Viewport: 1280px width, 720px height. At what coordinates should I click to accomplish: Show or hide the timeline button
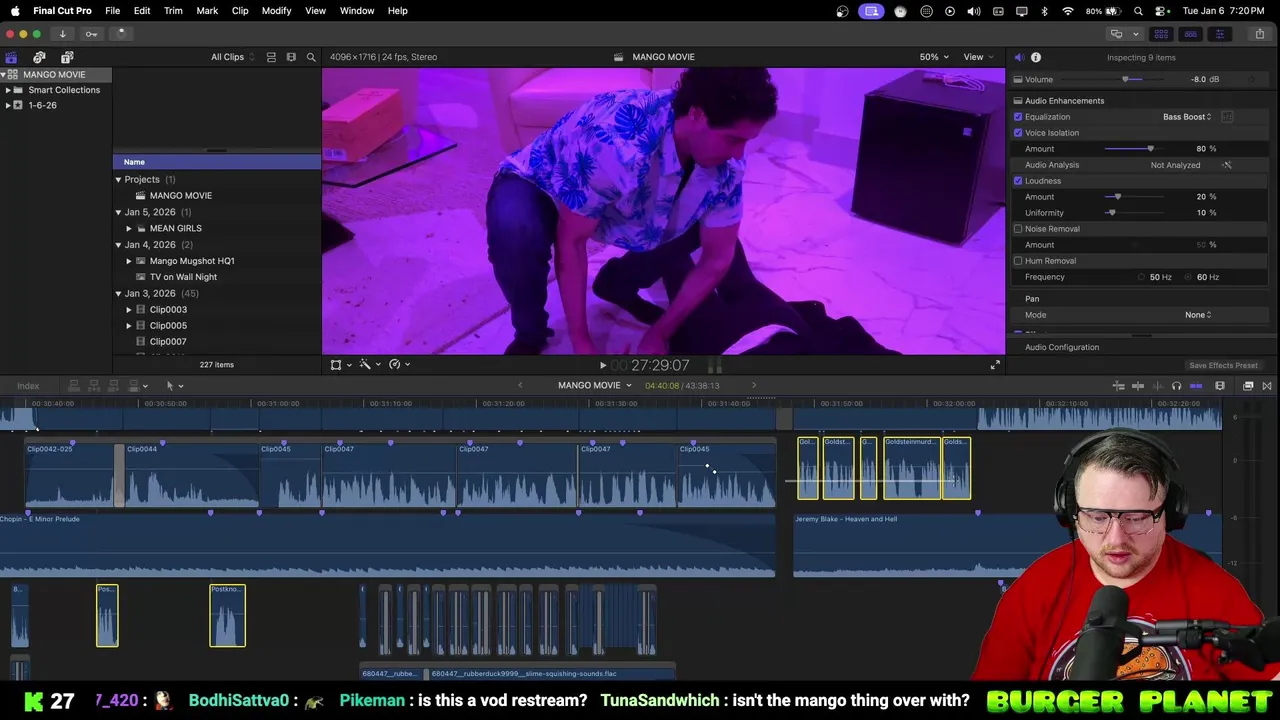[x=1190, y=34]
